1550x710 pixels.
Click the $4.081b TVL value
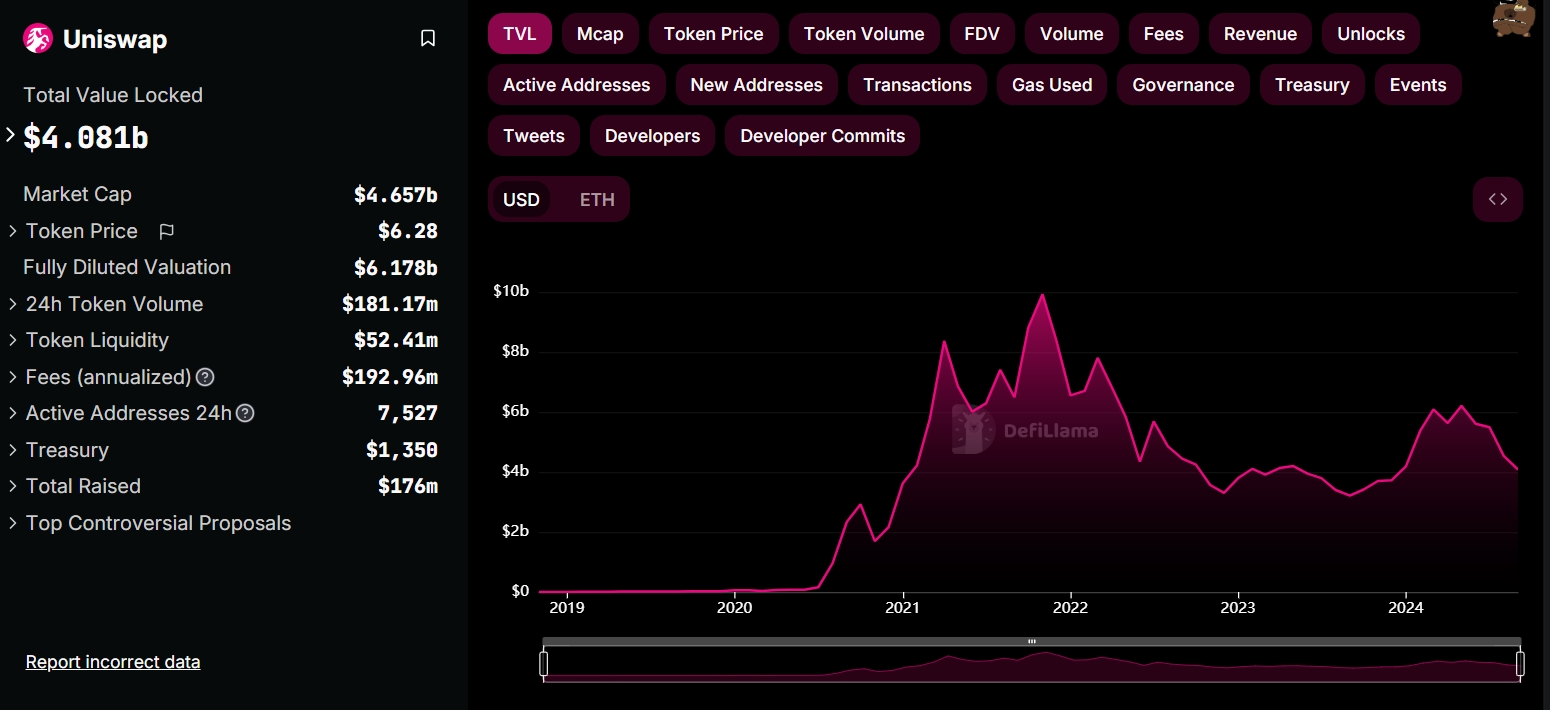[x=86, y=137]
